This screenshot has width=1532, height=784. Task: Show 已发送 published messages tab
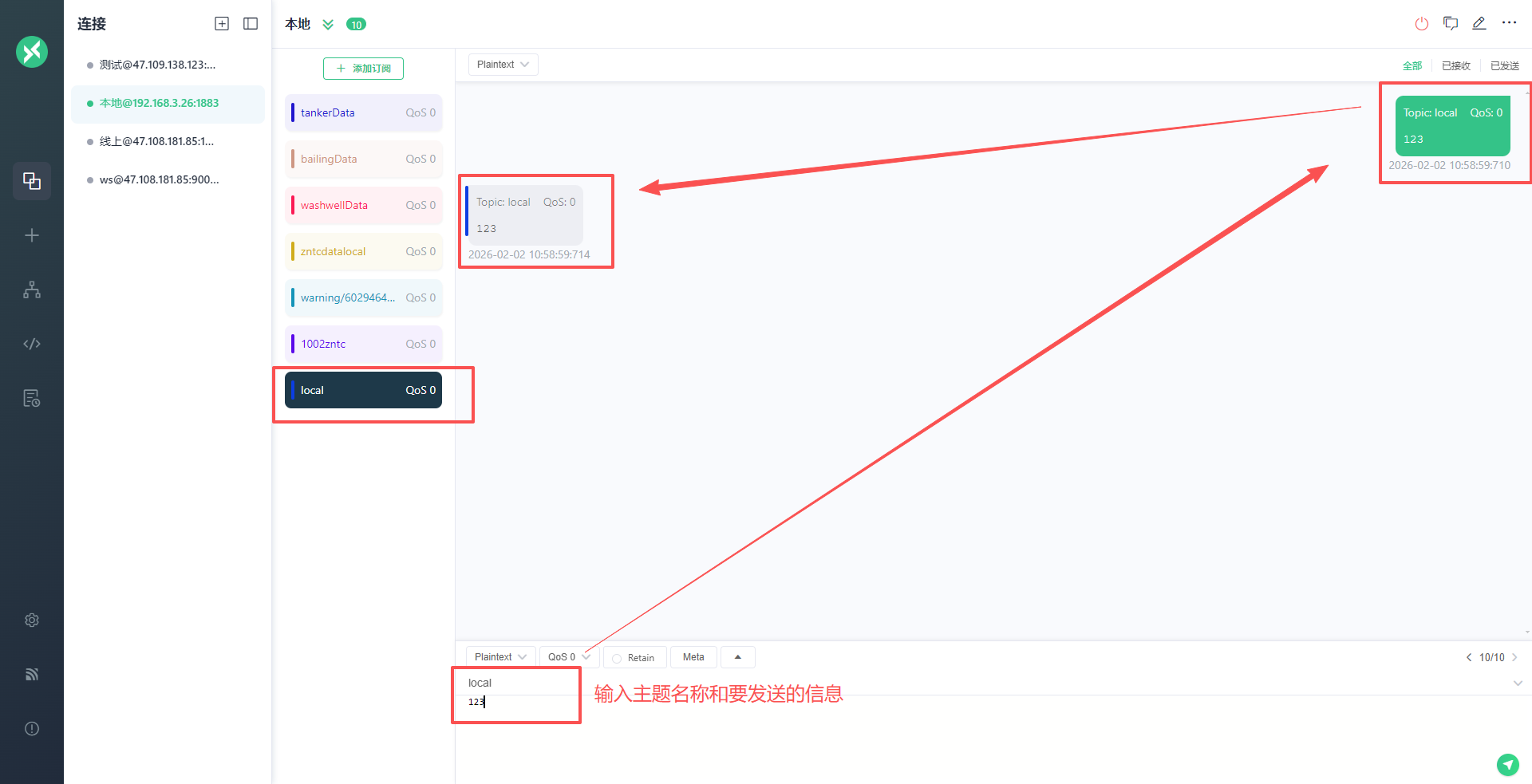click(x=1505, y=66)
